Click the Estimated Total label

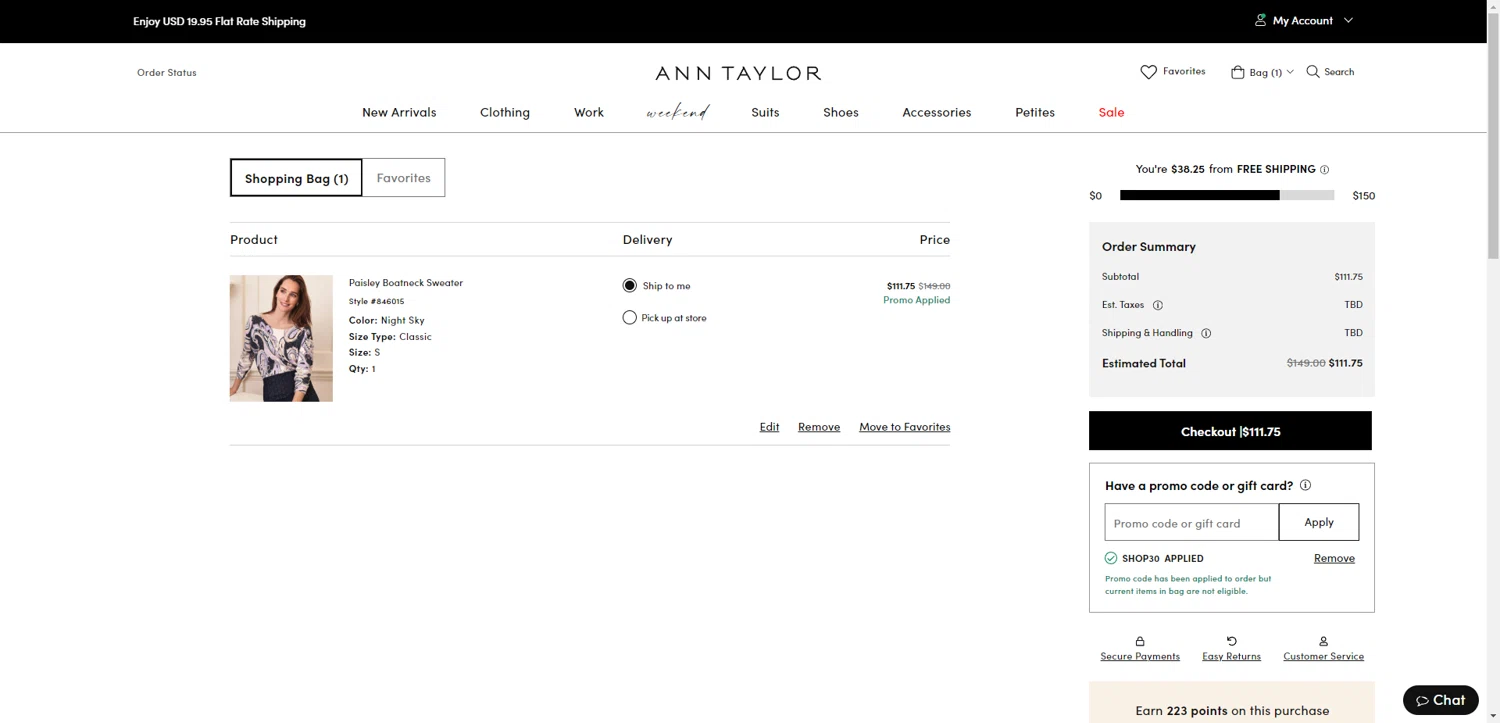1144,363
